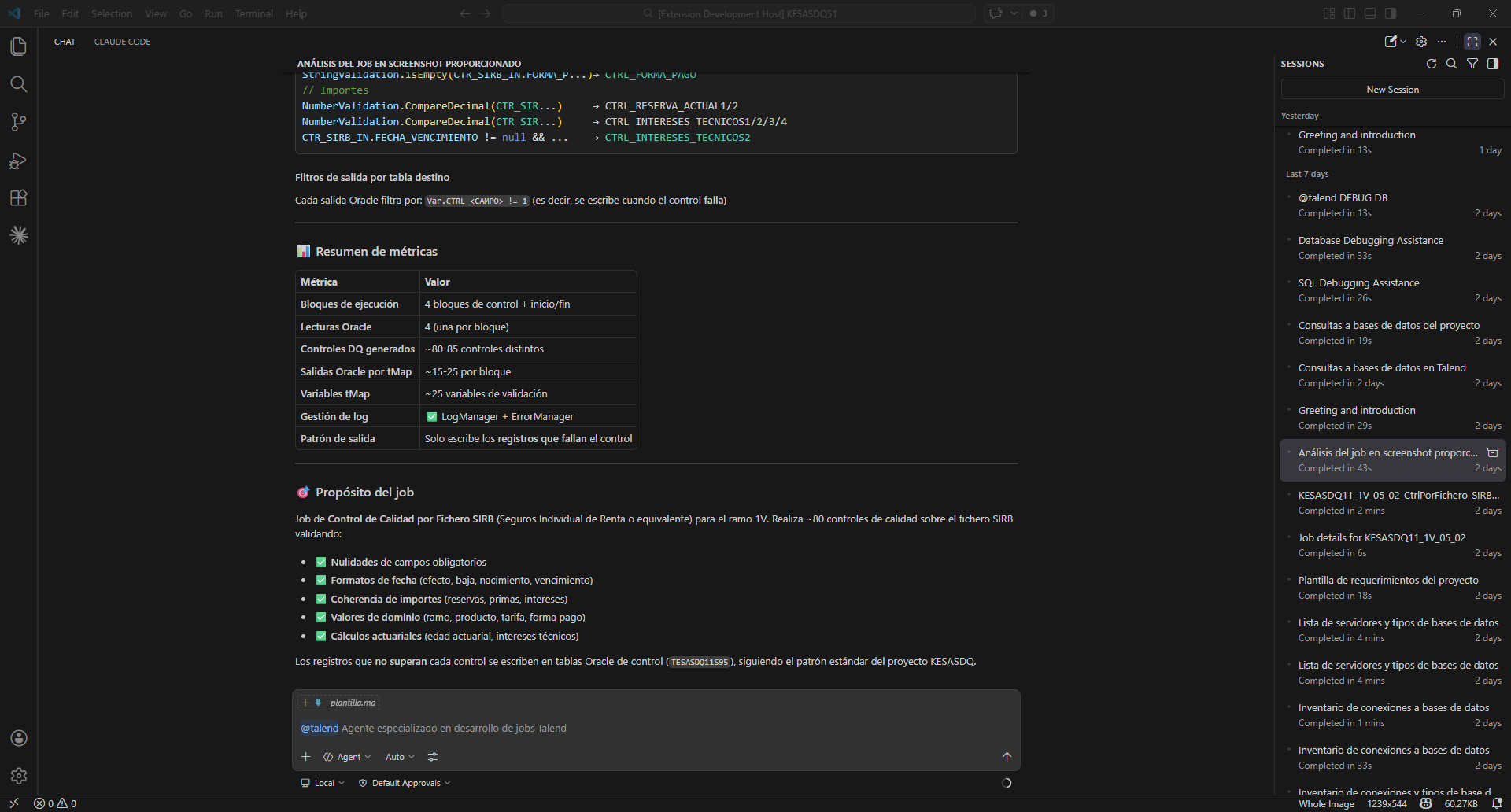Viewport: 1511px width, 812px height.
Task: Open the Terminal menu
Action: (253, 13)
